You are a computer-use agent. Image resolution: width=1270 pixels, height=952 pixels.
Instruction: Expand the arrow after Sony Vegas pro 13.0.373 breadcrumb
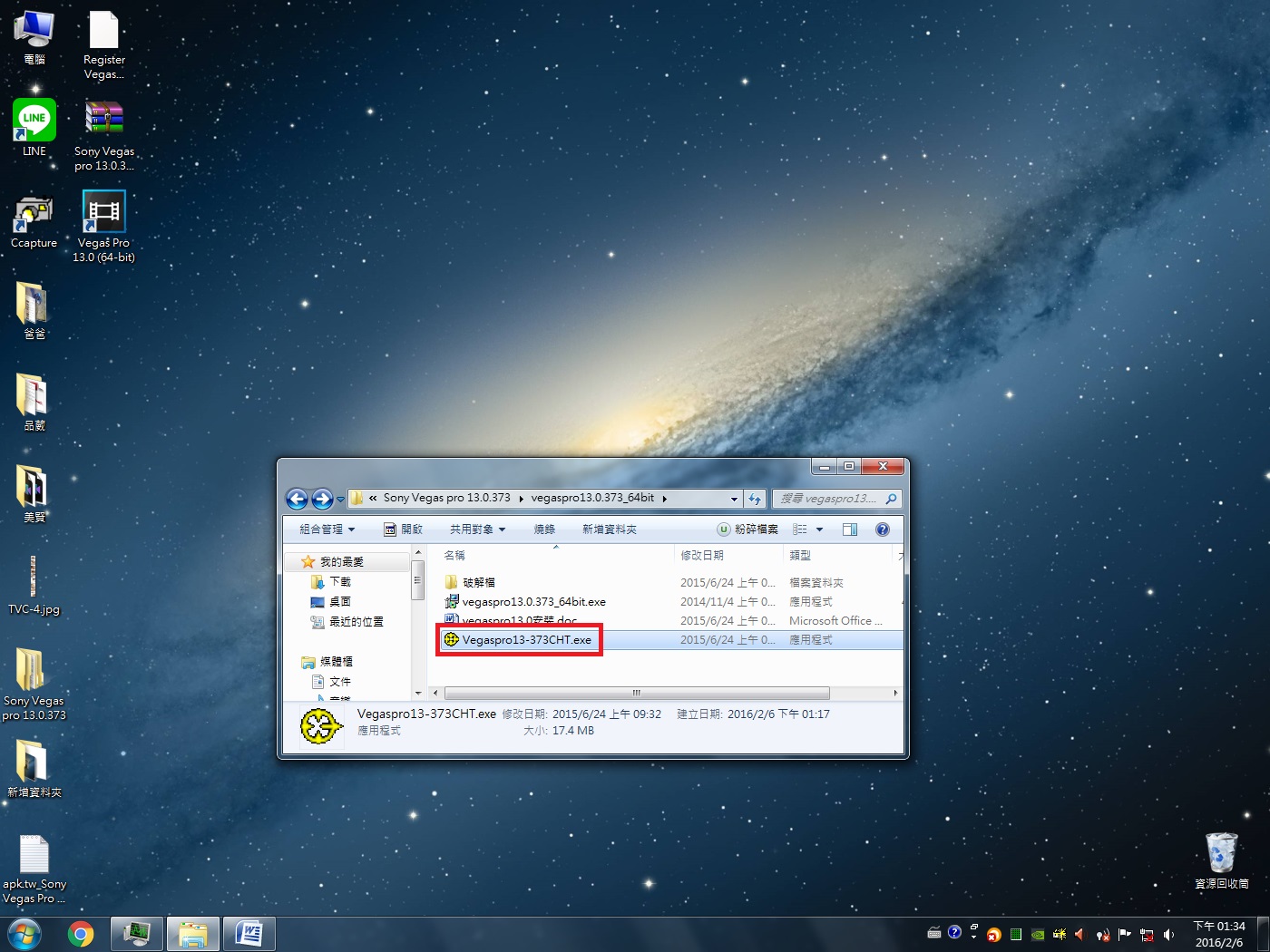[521, 499]
